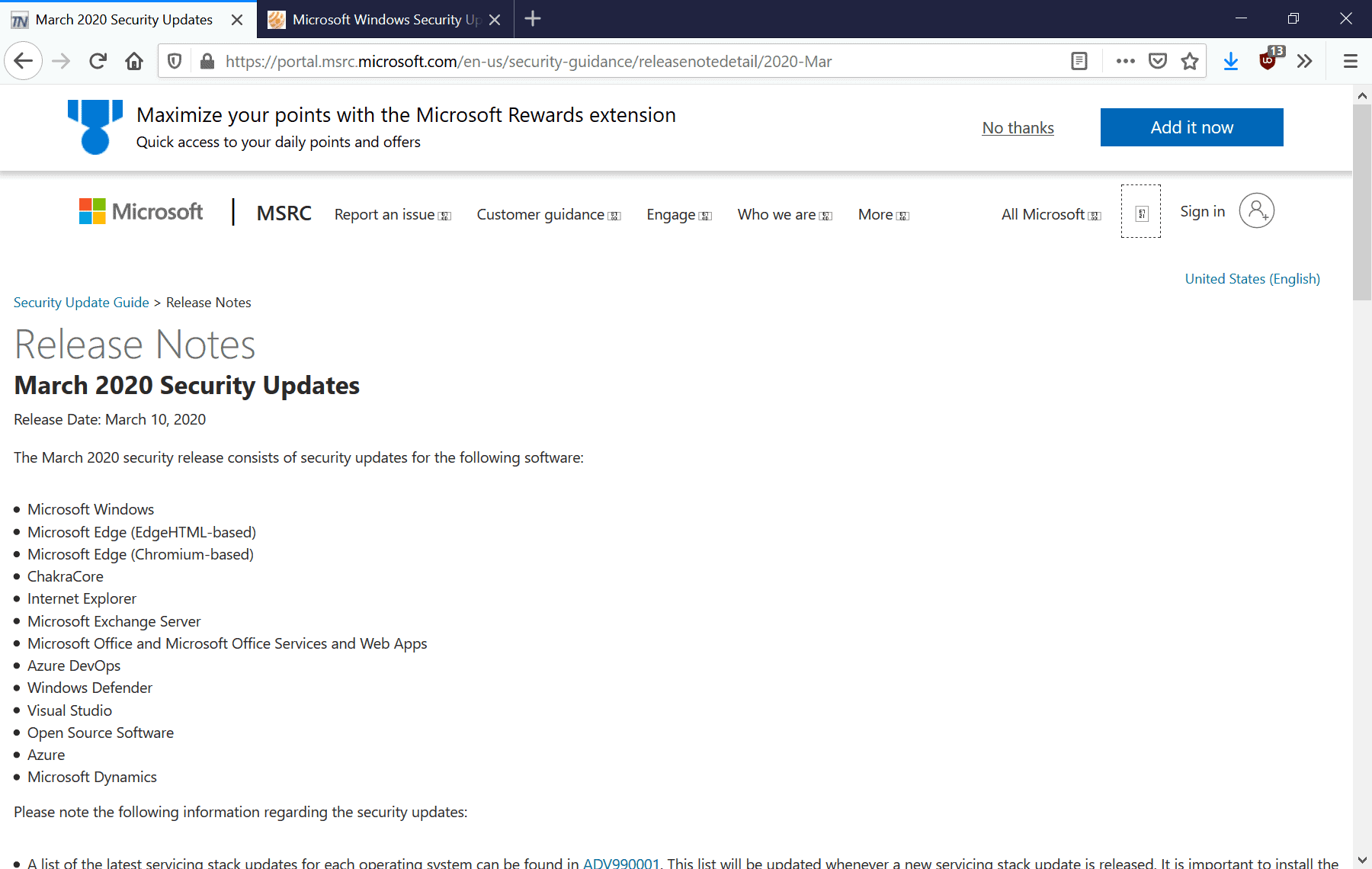The height and width of the screenshot is (869, 1372).
Task: Bookmark this page with the star
Action: 1190,61
